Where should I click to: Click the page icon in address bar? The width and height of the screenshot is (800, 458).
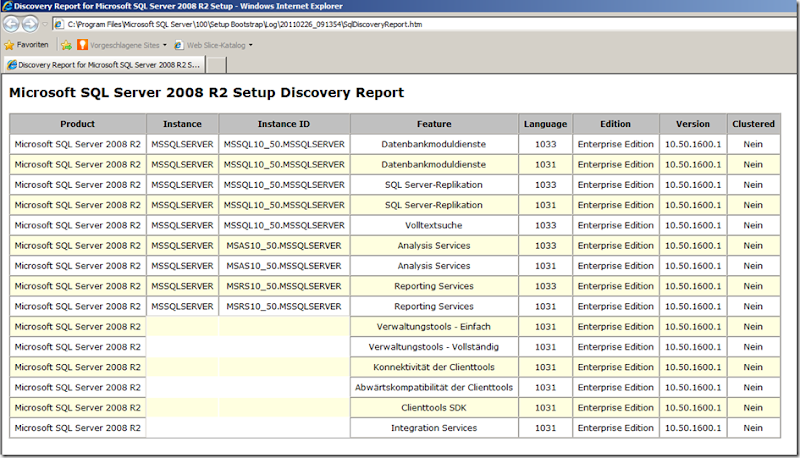click(x=59, y=24)
